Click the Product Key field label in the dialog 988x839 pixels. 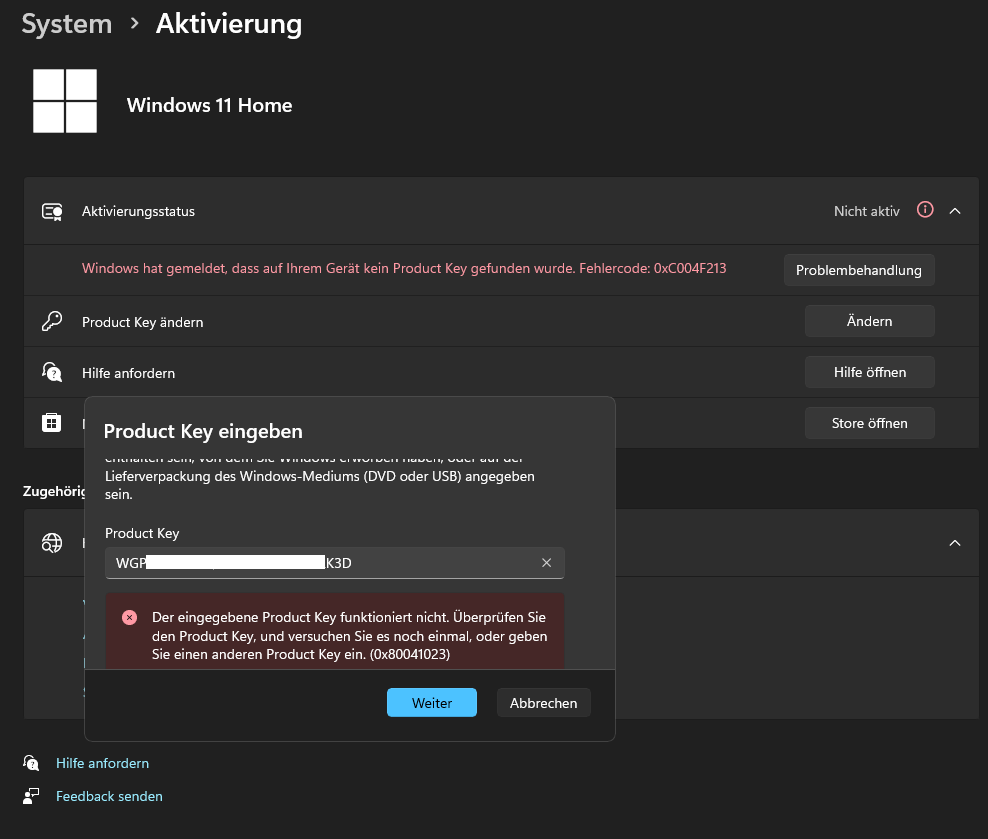pos(142,534)
